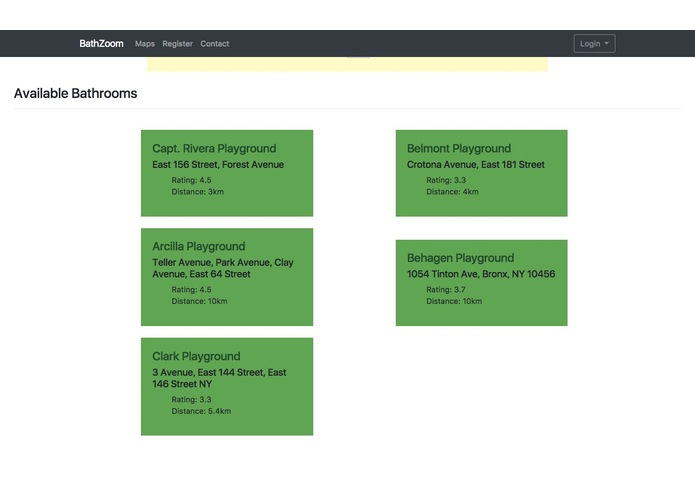
Task: Click Rating: 3.7 text
Action: (x=446, y=289)
